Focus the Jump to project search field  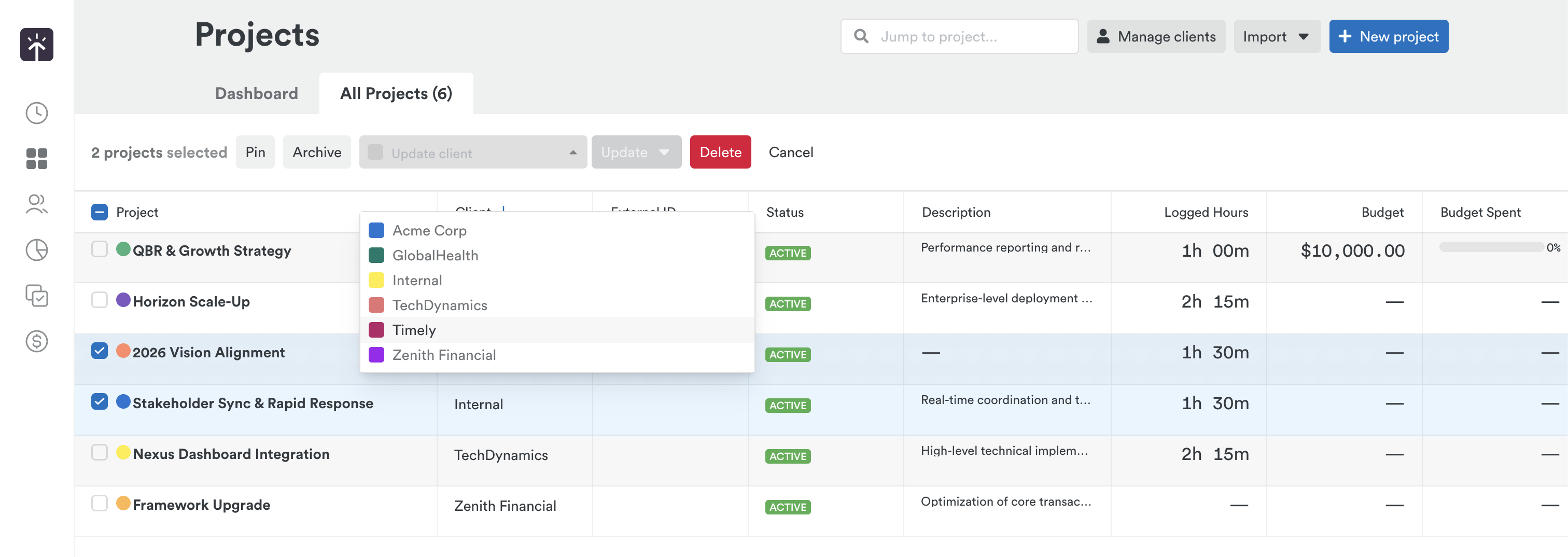959,36
